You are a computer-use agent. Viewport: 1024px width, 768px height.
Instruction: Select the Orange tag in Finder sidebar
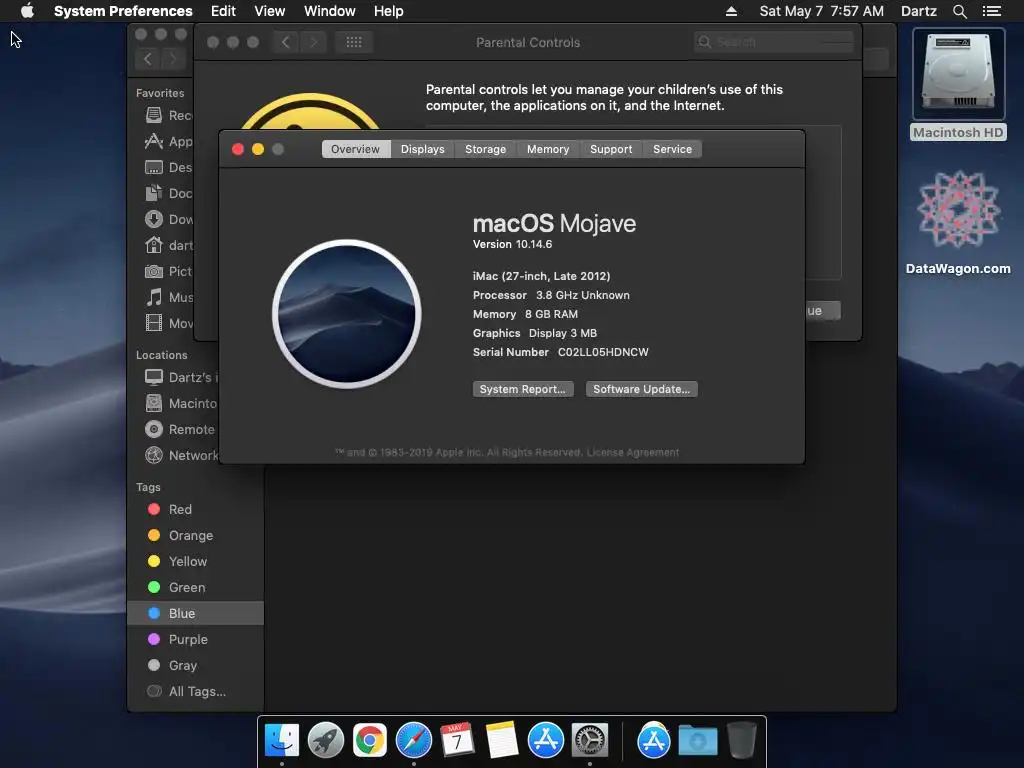click(x=195, y=536)
